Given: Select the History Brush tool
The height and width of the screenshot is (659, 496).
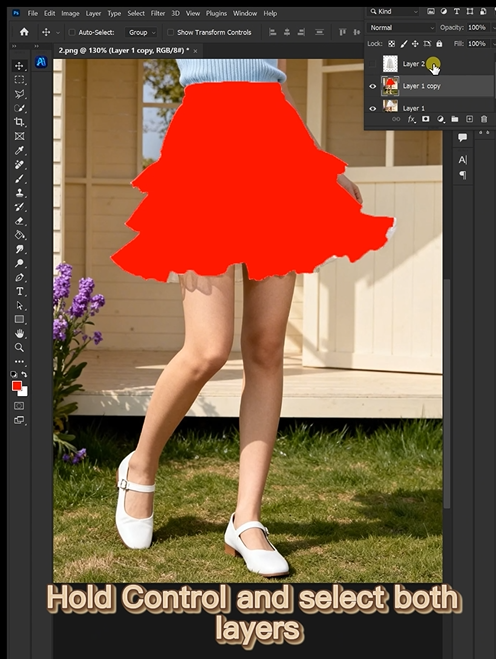Looking at the screenshot, I should [x=19, y=207].
